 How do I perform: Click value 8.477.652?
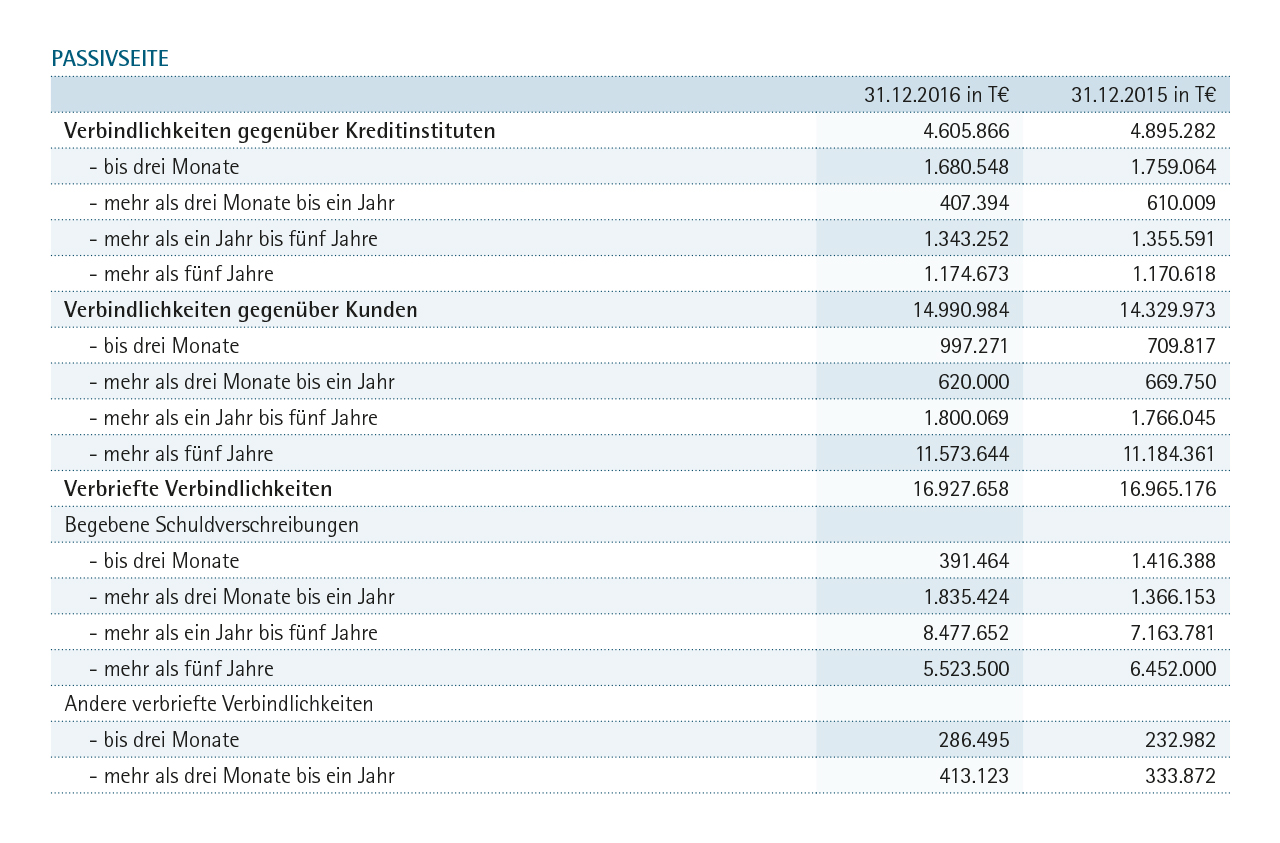tap(968, 633)
